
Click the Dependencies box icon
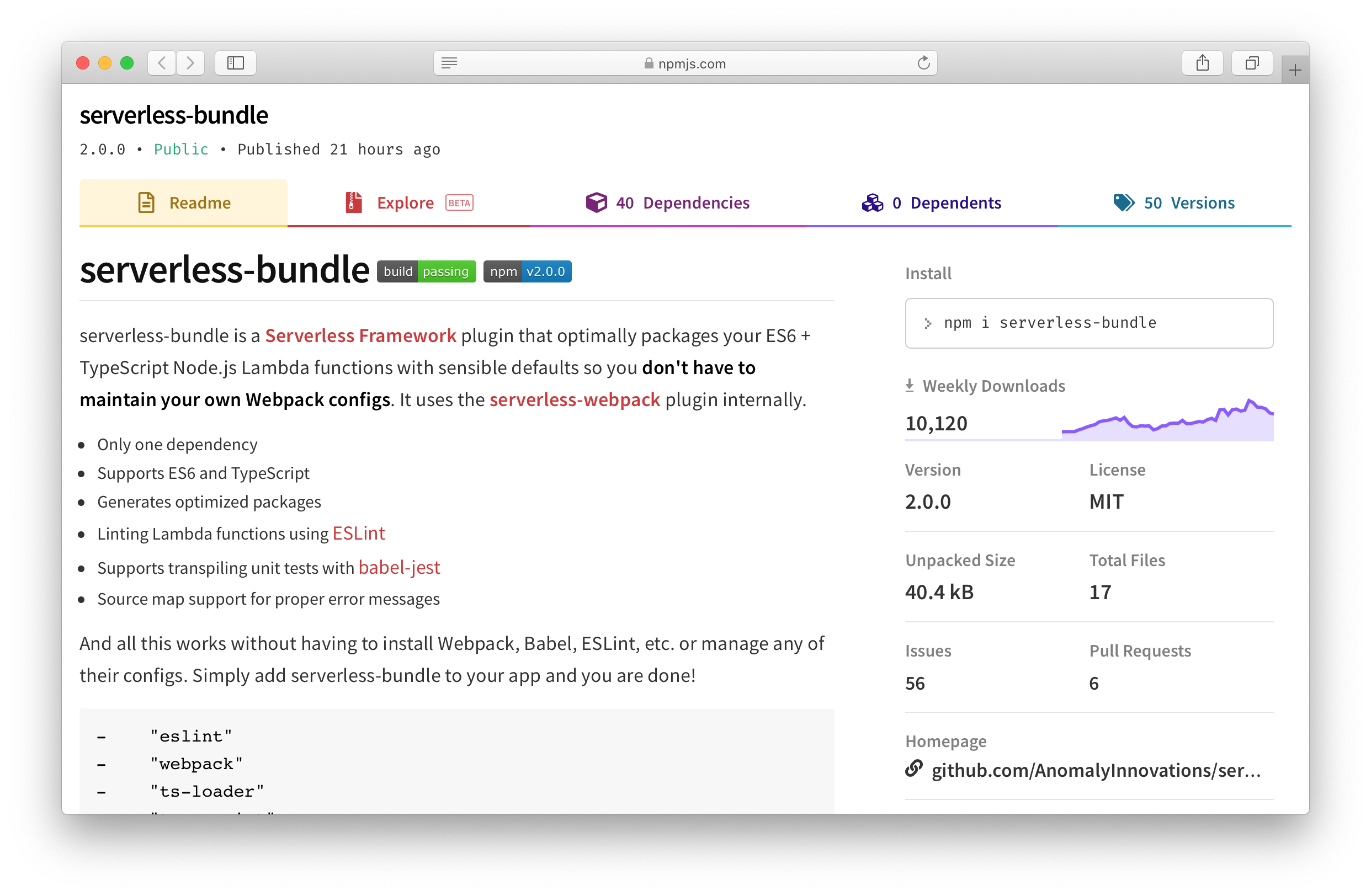coord(596,202)
